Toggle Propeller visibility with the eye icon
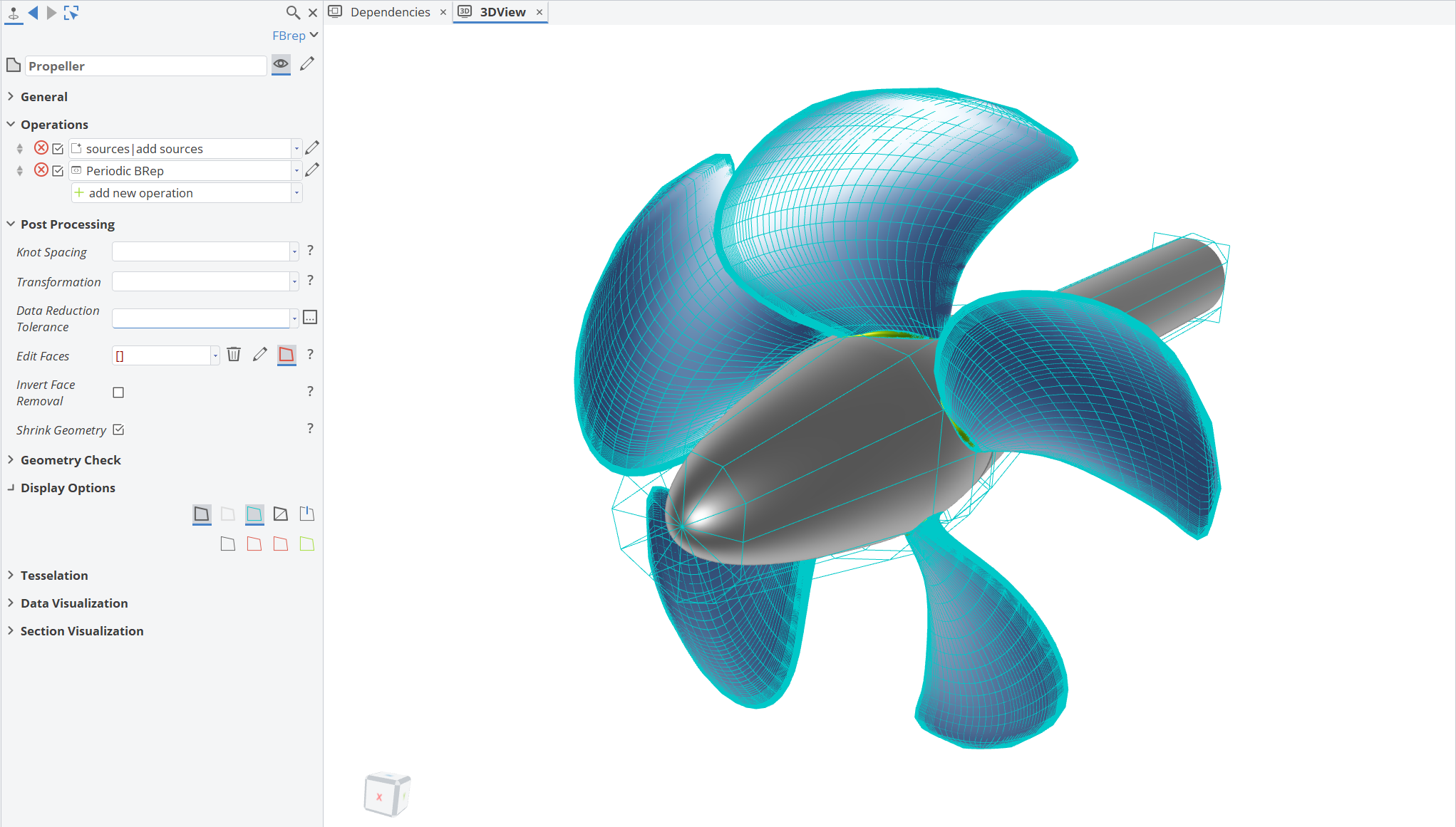Screen dimensions: 1456x827 click(281, 64)
